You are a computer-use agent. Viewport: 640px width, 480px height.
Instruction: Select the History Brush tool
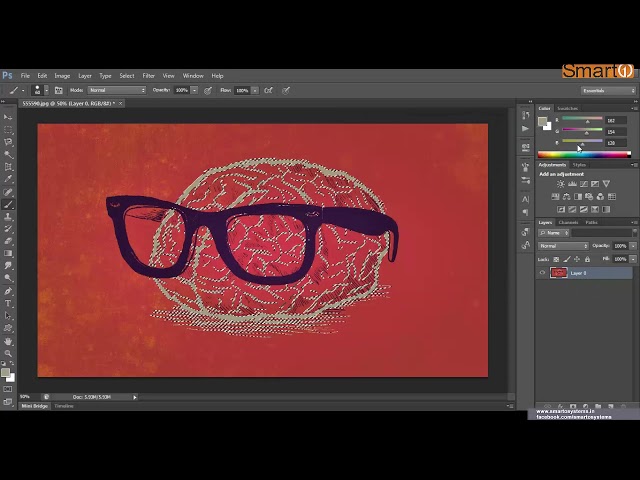pos(8,229)
